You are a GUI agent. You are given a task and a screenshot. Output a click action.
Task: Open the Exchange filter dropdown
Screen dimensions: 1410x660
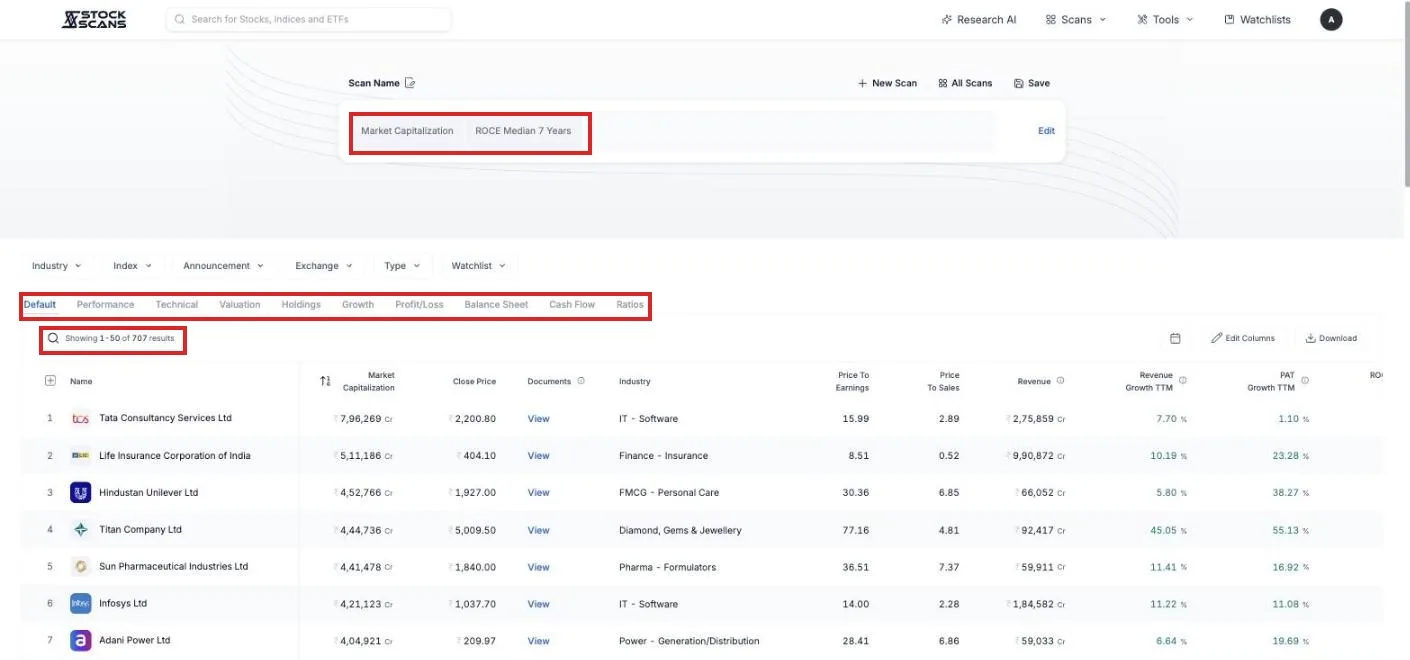[x=324, y=266]
